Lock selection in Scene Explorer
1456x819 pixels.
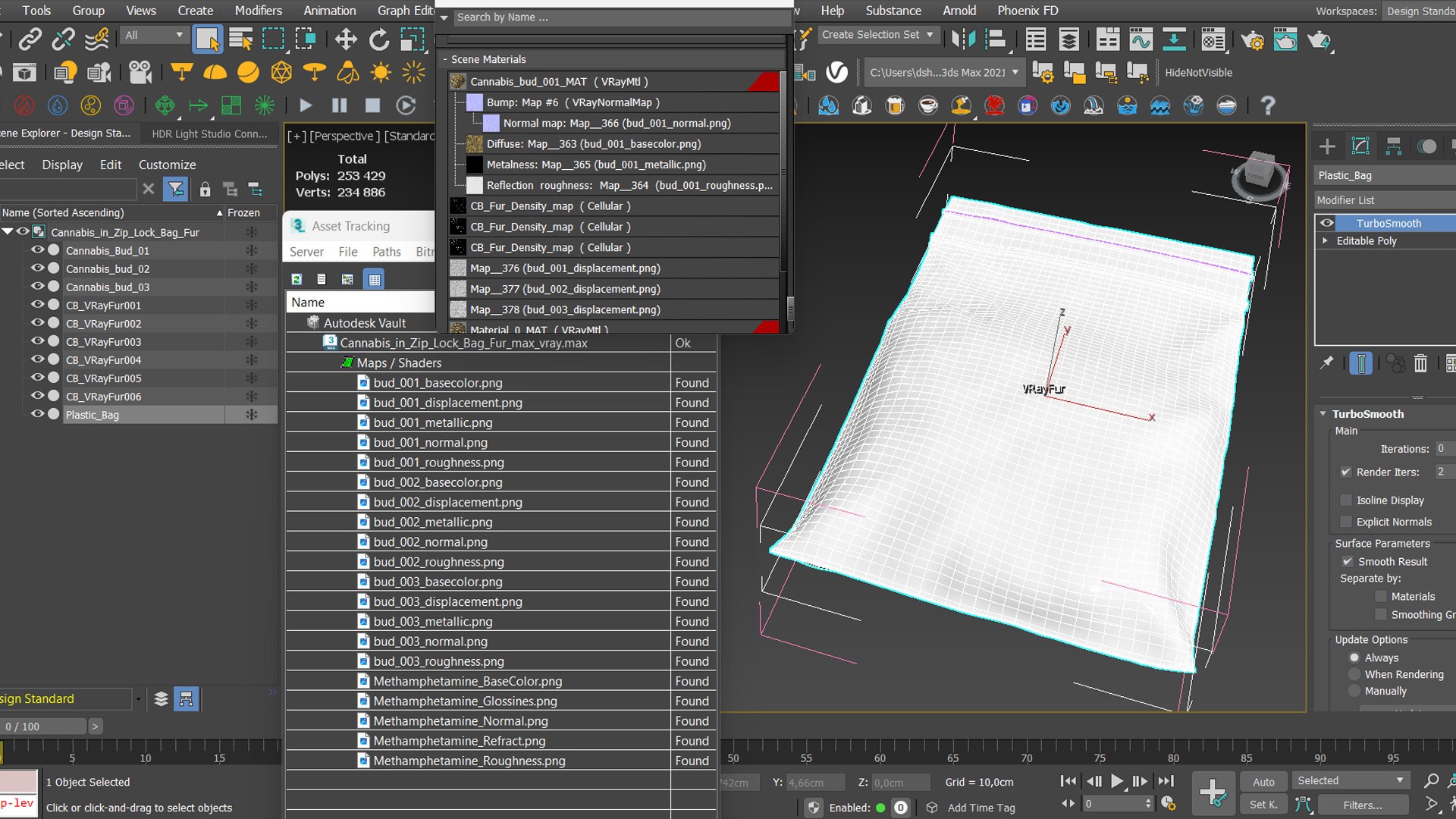click(205, 189)
